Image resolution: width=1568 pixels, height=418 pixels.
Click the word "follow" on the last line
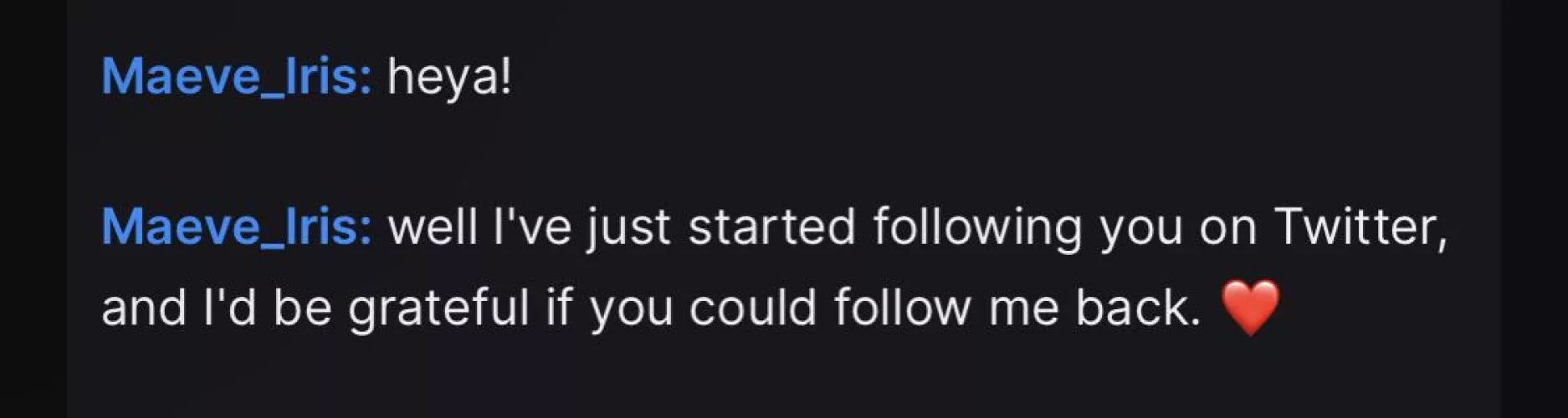click(x=902, y=307)
